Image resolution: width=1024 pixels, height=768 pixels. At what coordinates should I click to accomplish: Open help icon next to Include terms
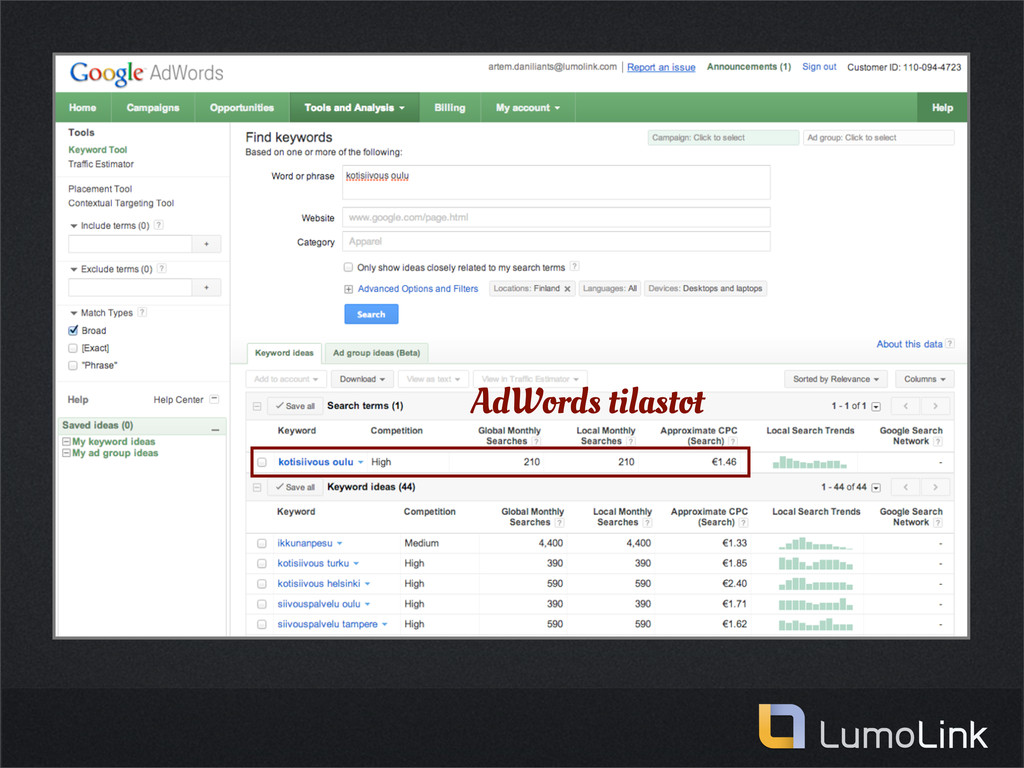[x=159, y=225]
